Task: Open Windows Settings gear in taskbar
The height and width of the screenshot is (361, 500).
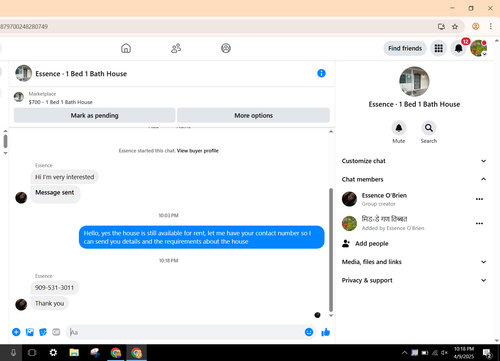Action: [53, 353]
